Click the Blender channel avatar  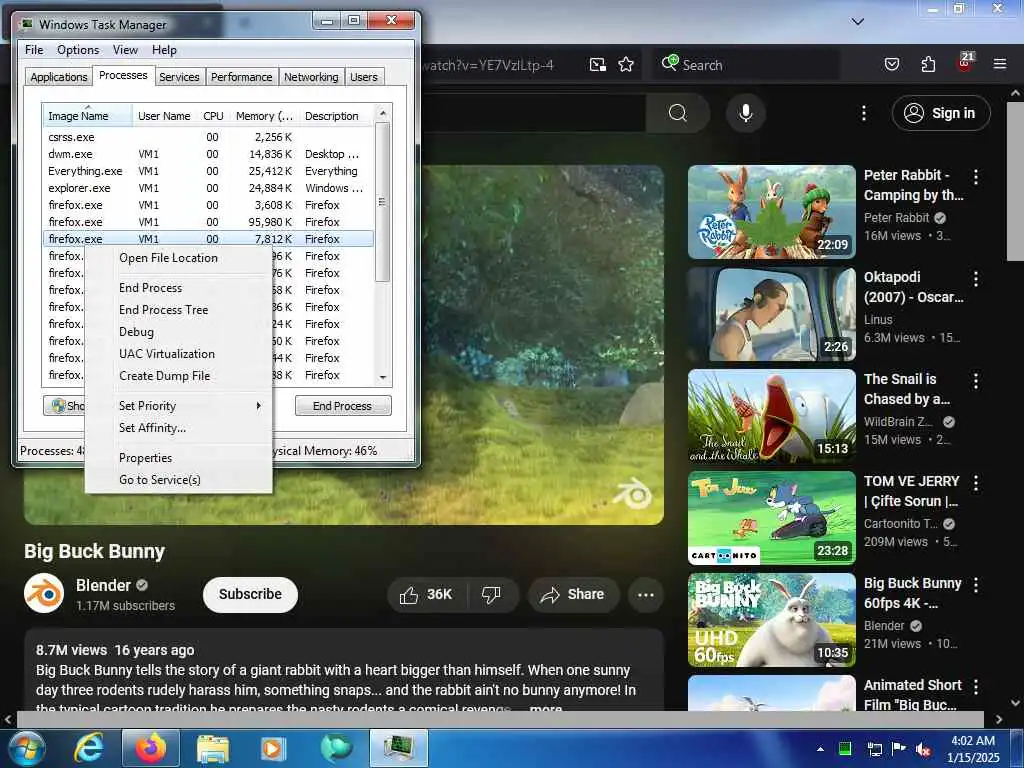tap(44, 594)
